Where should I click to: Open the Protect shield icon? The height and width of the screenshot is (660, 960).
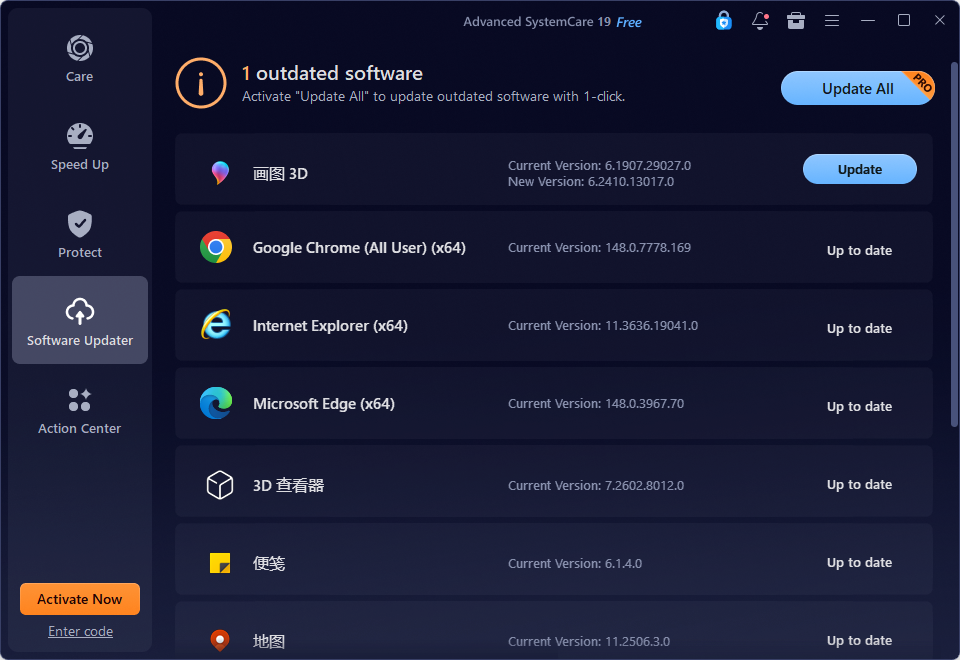[80, 224]
